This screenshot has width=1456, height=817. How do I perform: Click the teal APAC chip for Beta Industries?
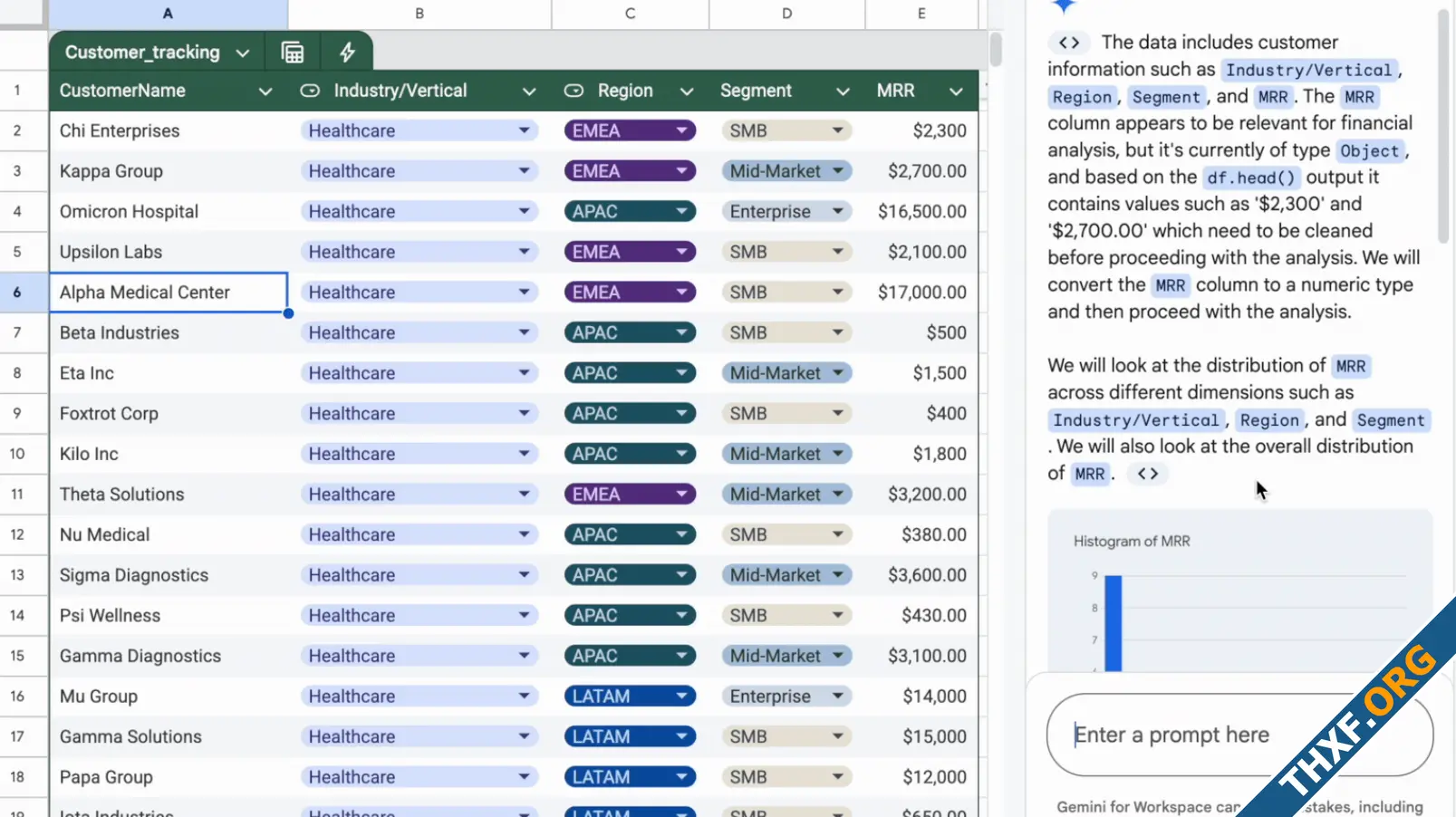pos(629,332)
